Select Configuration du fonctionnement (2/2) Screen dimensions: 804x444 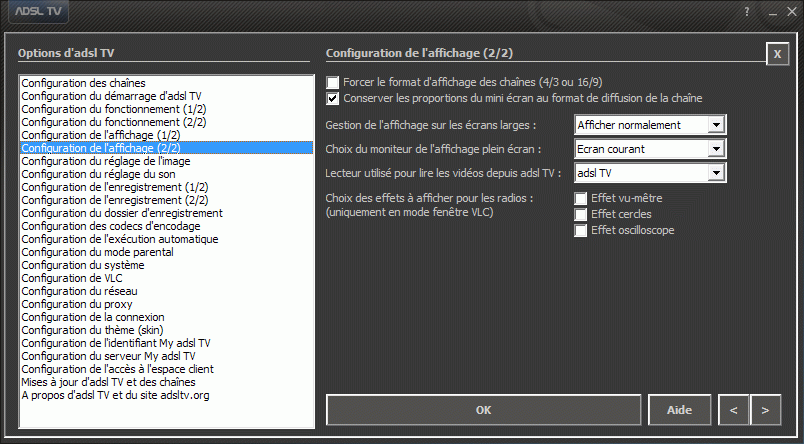[x=167, y=122]
